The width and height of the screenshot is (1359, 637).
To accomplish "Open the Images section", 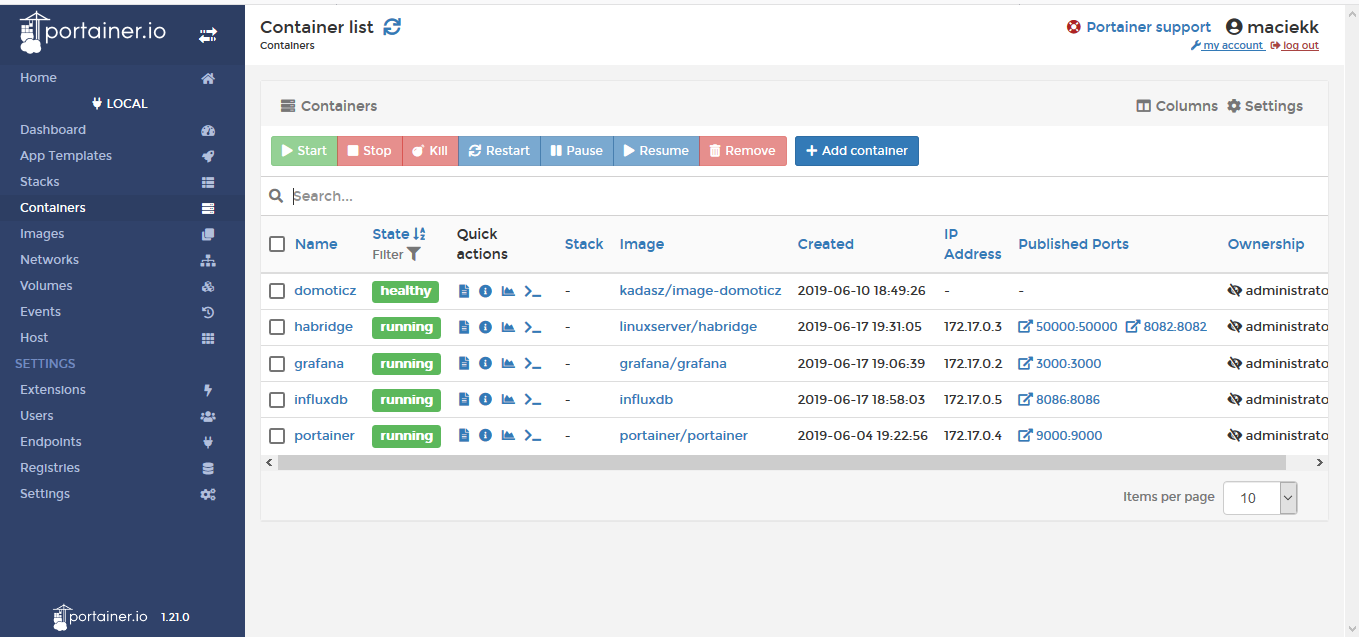I will pos(122,234).
